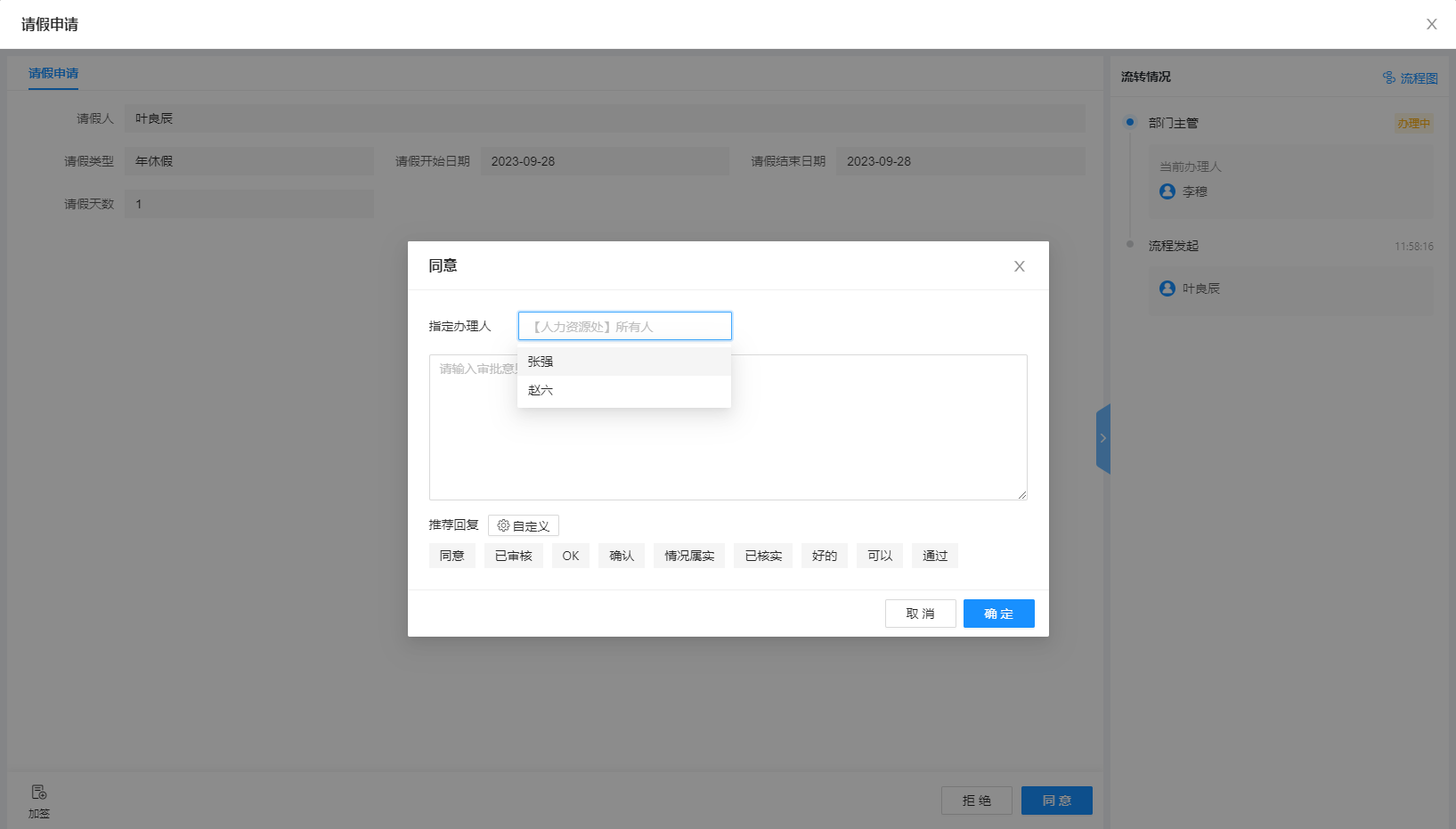Switch to the 请假申请 tab
The width and height of the screenshot is (1456, 829).
coord(53,73)
